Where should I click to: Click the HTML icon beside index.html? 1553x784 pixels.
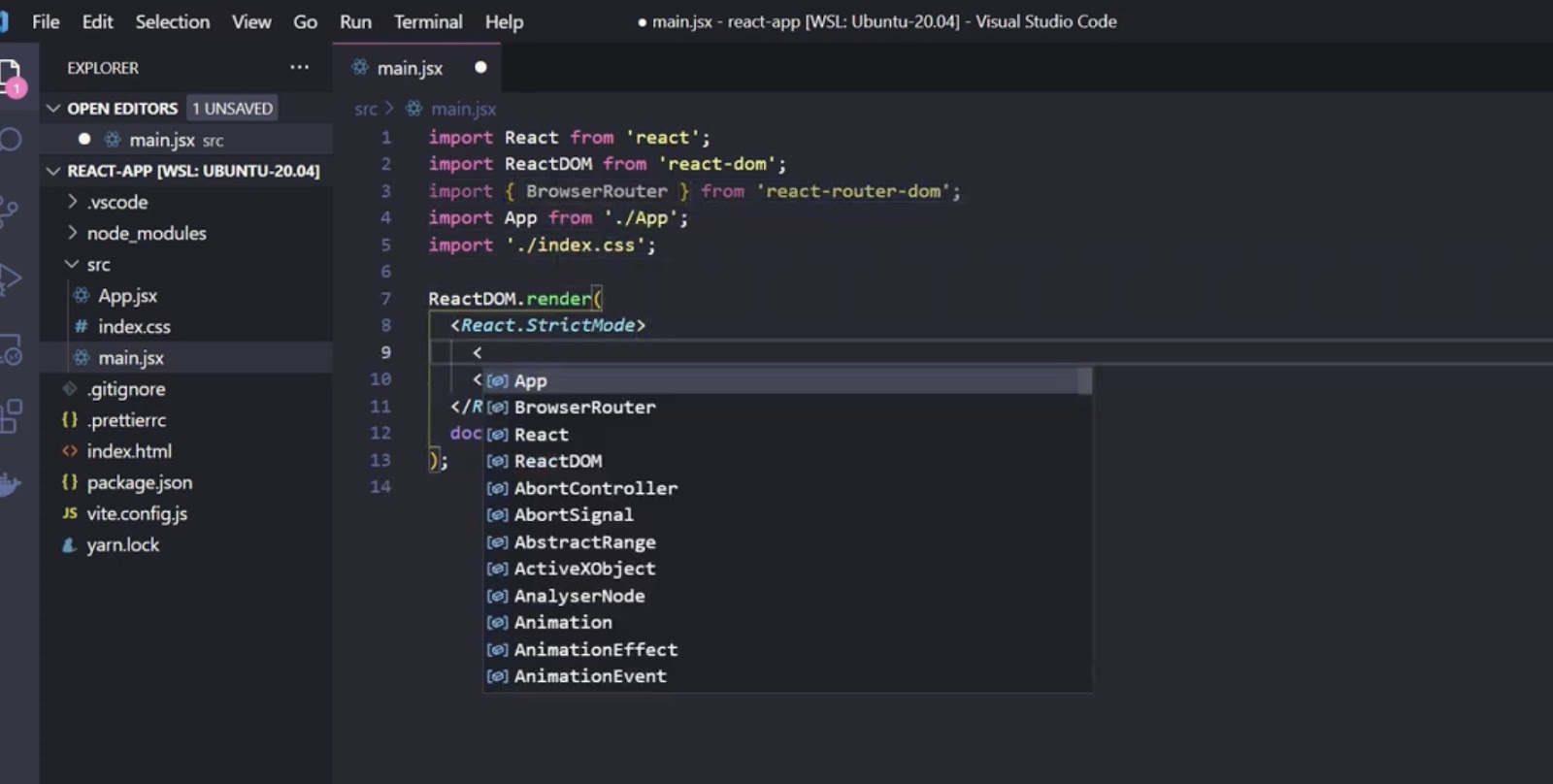coord(70,450)
